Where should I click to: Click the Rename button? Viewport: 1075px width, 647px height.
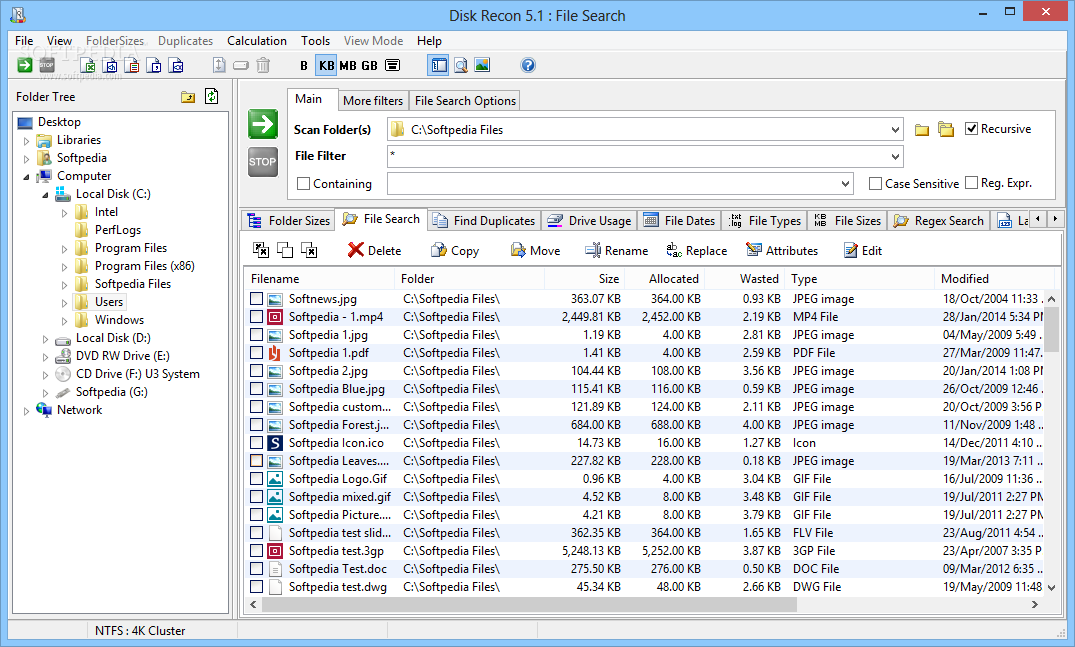[x=616, y=251]
